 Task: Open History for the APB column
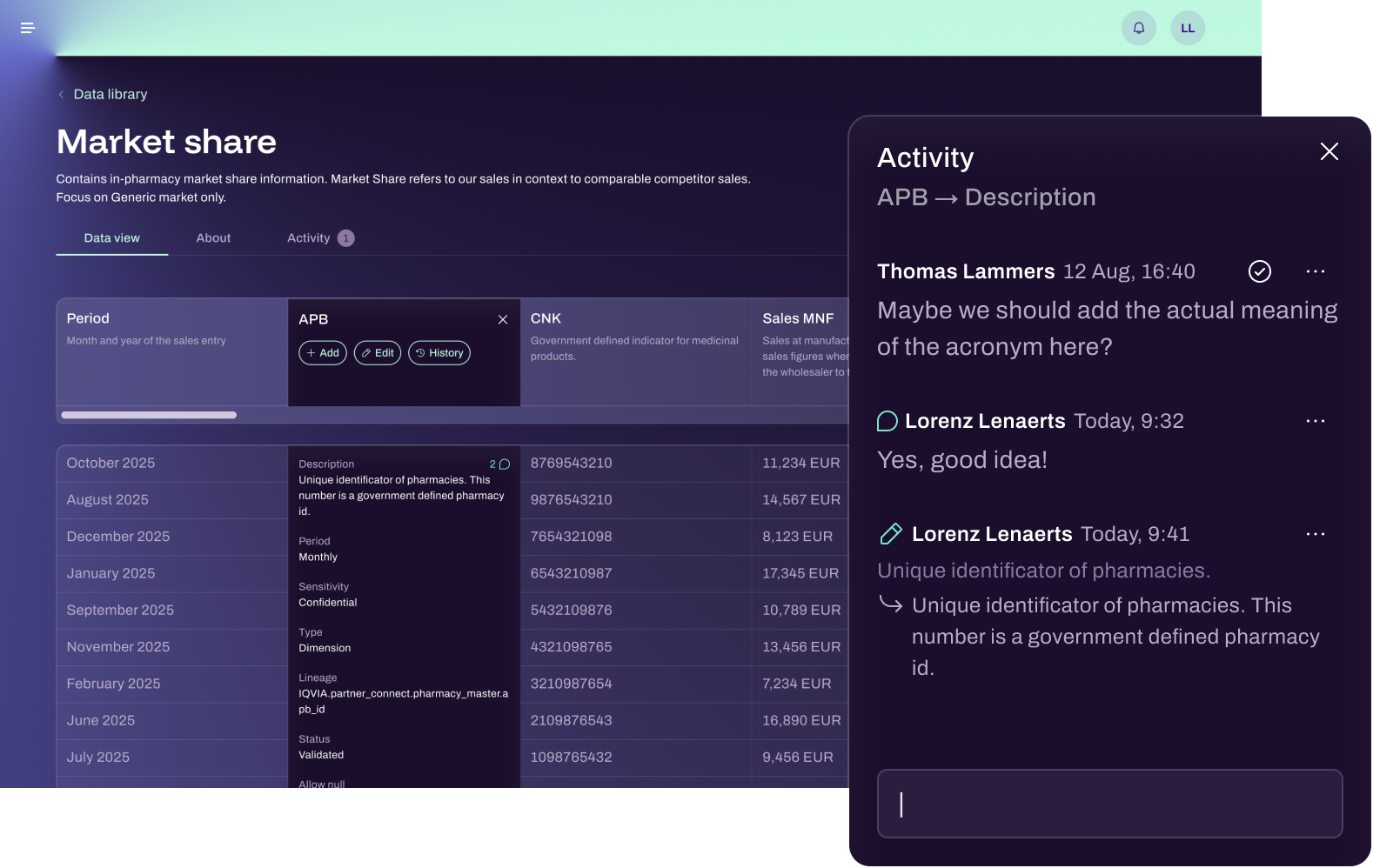click(x=439, y=353)
